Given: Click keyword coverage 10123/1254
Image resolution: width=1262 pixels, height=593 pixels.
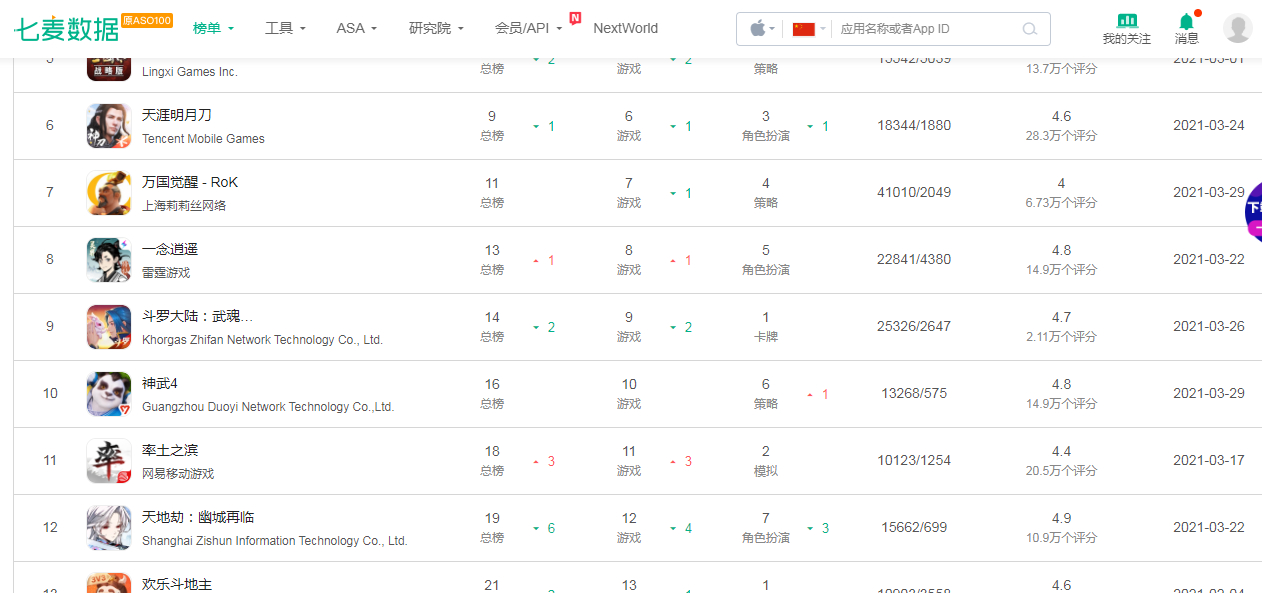Looking at the screenshot, I should (914, 460).
